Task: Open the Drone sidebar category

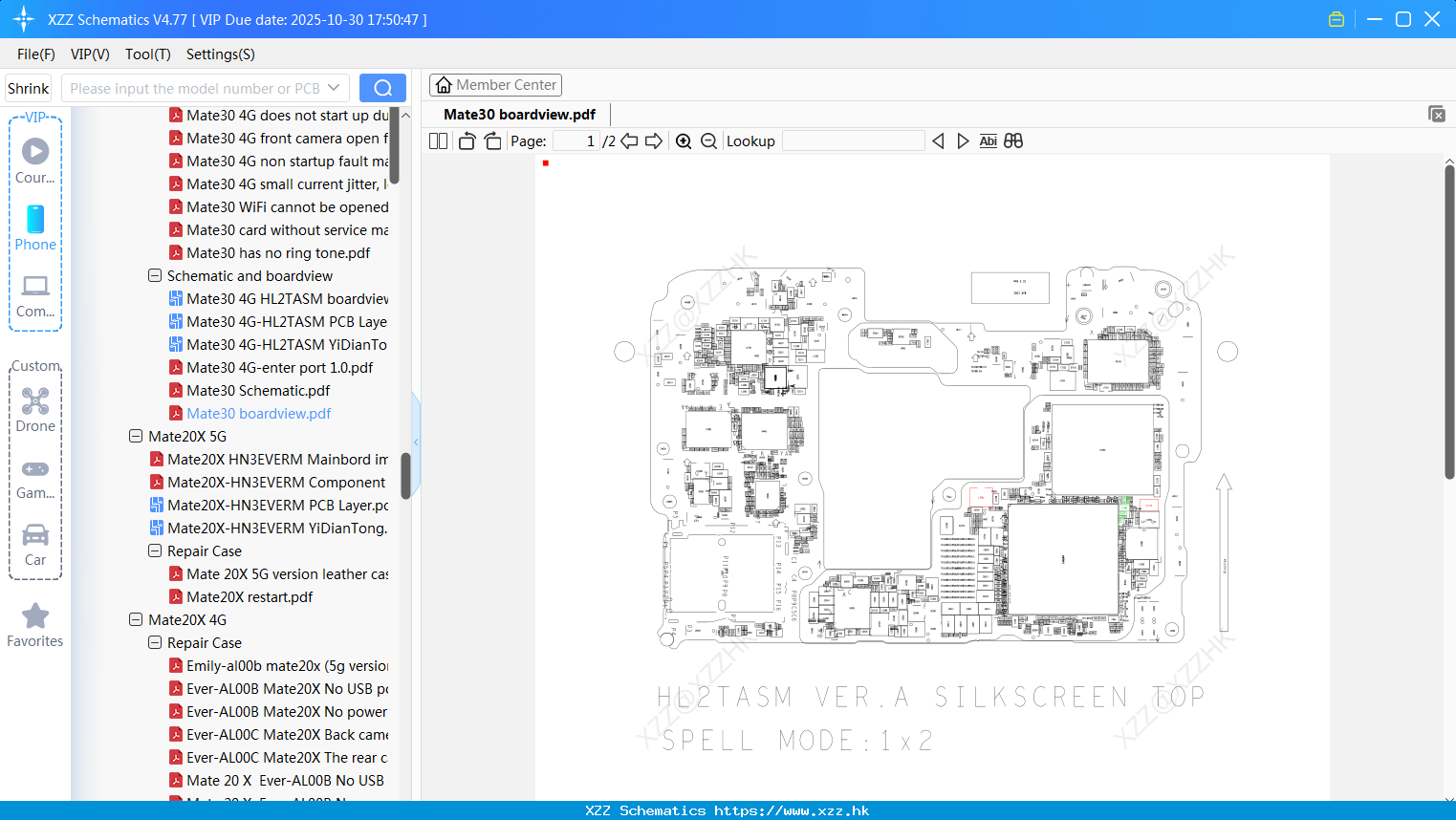Action: click(x=35, y=410)
